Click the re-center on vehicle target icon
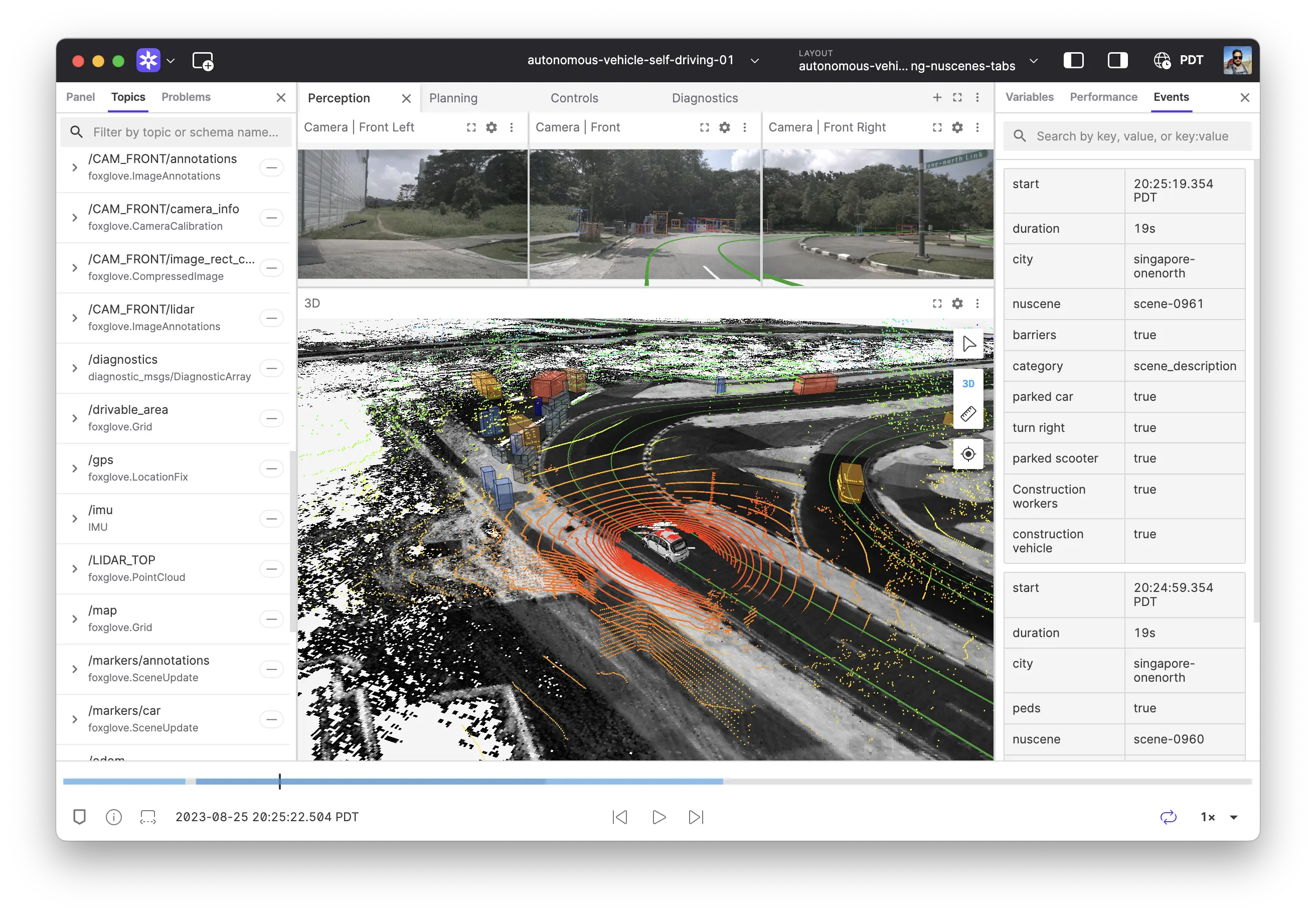This screenshot has width=1316, height=915. (968, 454)
